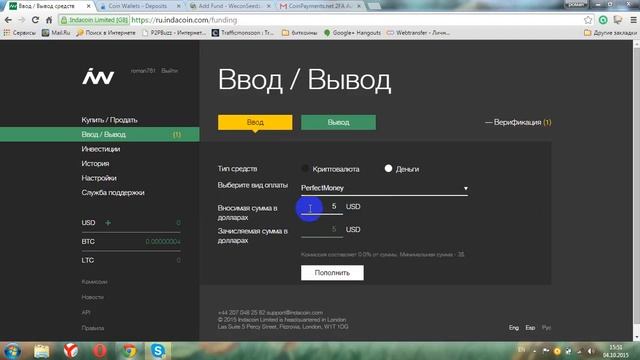640x360 pixels.
Task: Switch to CoinPayments.net 2FA tab
Action: pos(320,6)
